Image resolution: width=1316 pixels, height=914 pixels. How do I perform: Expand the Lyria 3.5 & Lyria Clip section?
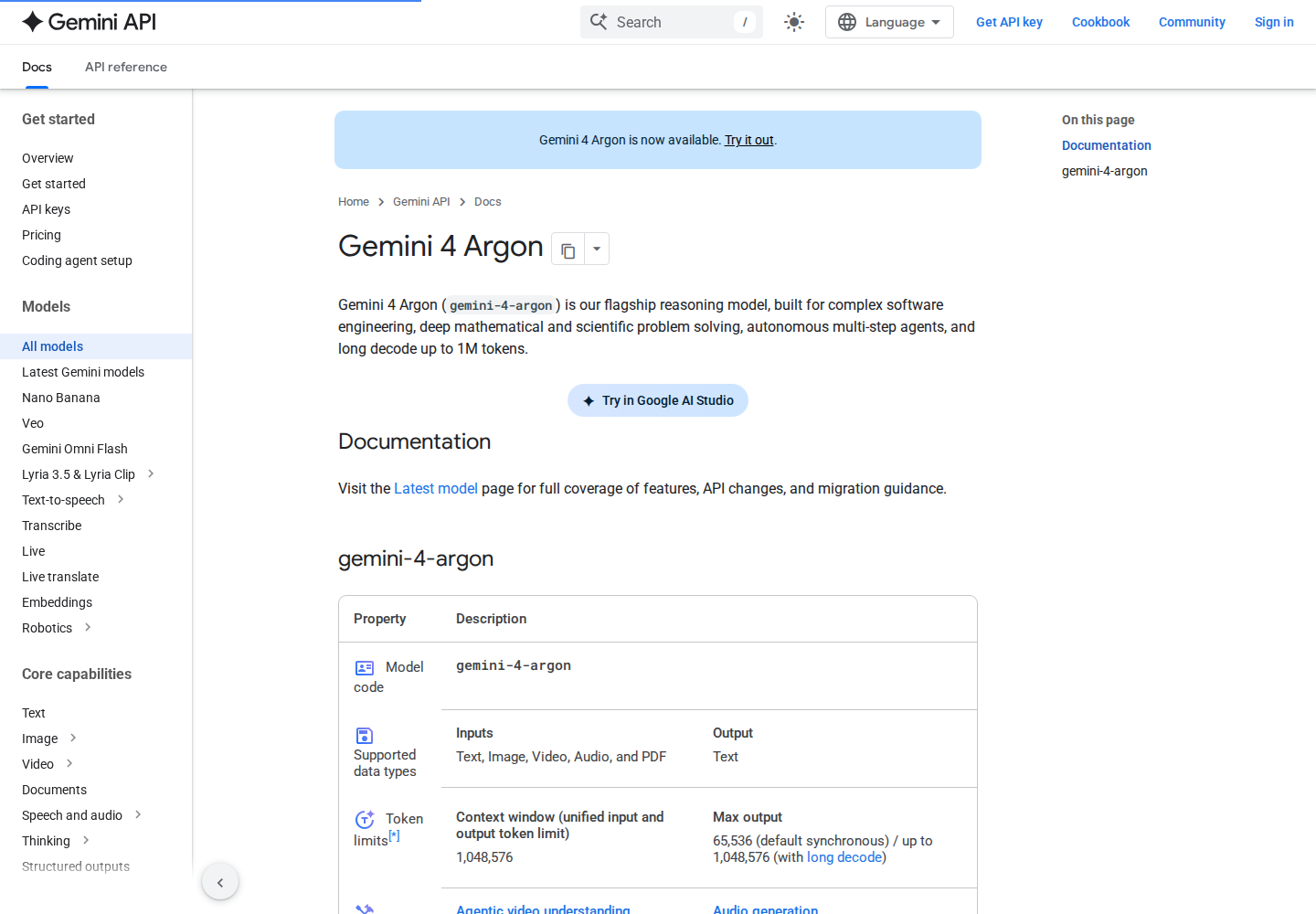[x=151, y=473]
